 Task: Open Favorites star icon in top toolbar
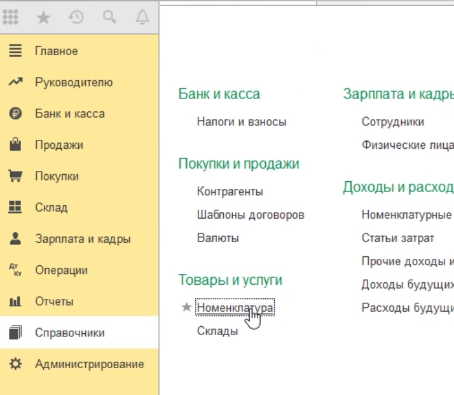click(43, 17)
